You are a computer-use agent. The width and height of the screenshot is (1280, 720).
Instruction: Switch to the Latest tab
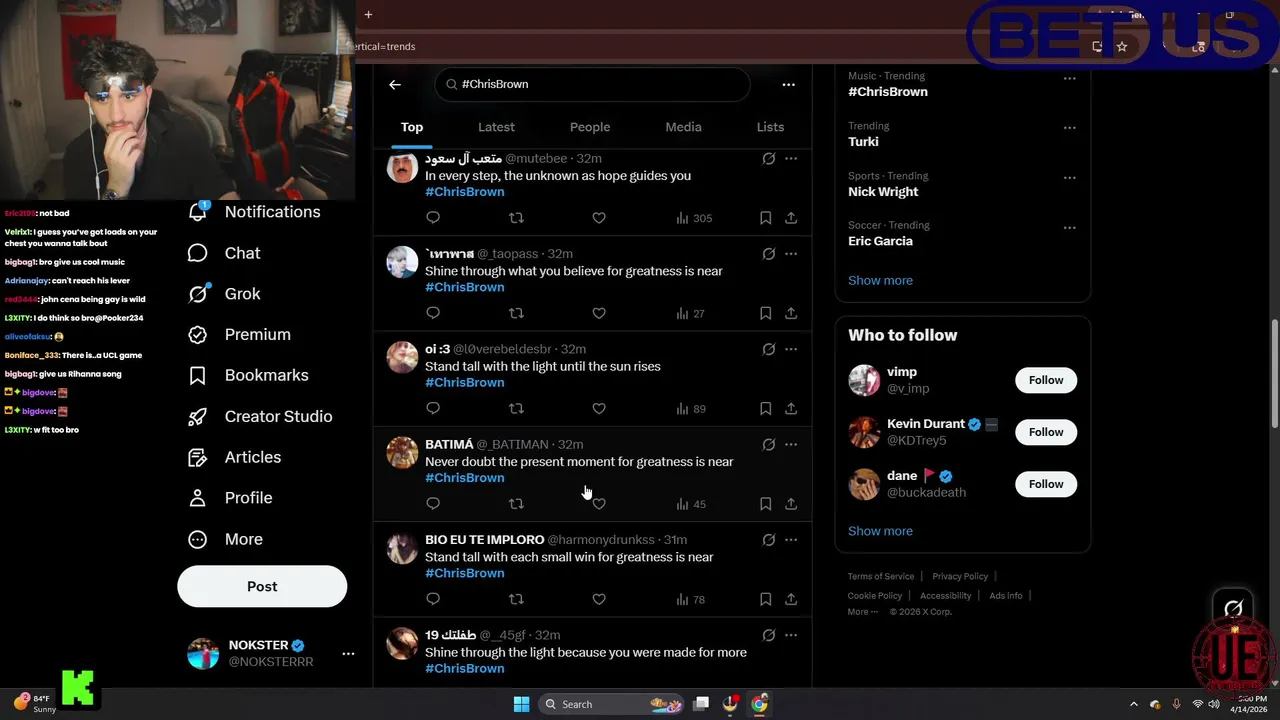click(x=496, y=127)
